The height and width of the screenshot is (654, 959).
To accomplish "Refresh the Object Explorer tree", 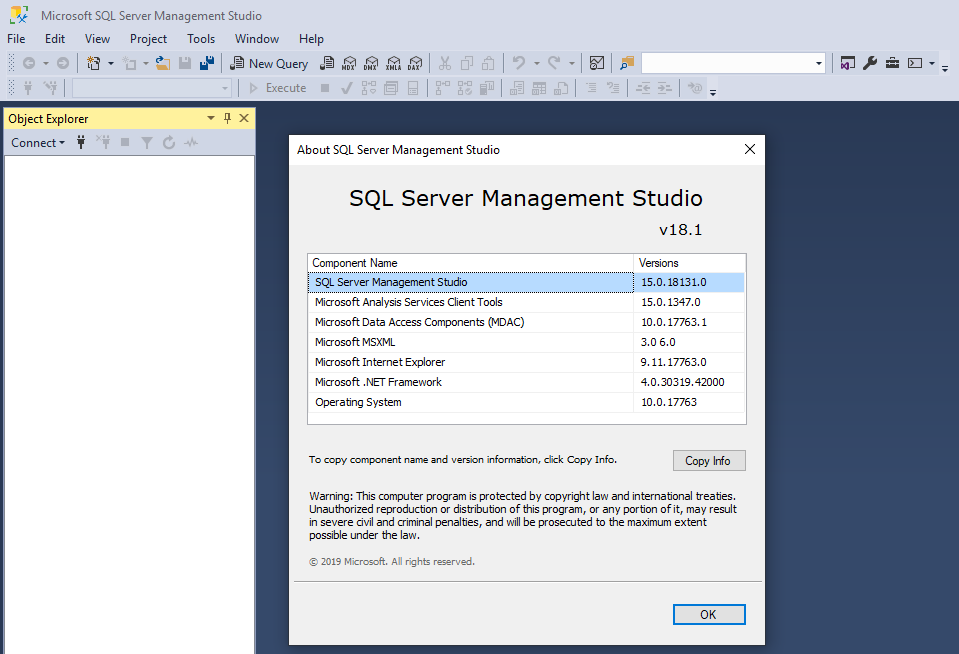I will click(x=168, y=142).
